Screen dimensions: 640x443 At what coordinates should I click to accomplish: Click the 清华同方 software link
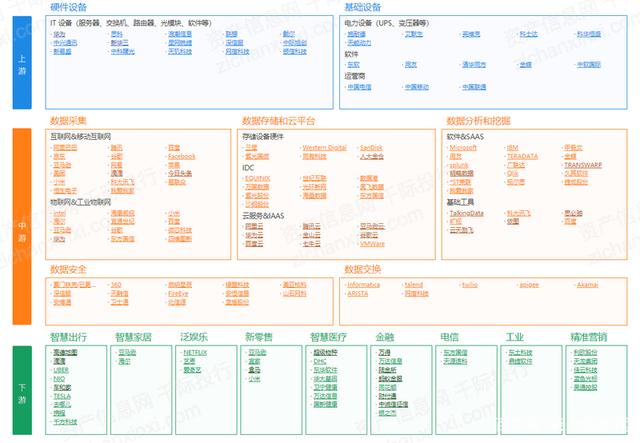[474, 65]
